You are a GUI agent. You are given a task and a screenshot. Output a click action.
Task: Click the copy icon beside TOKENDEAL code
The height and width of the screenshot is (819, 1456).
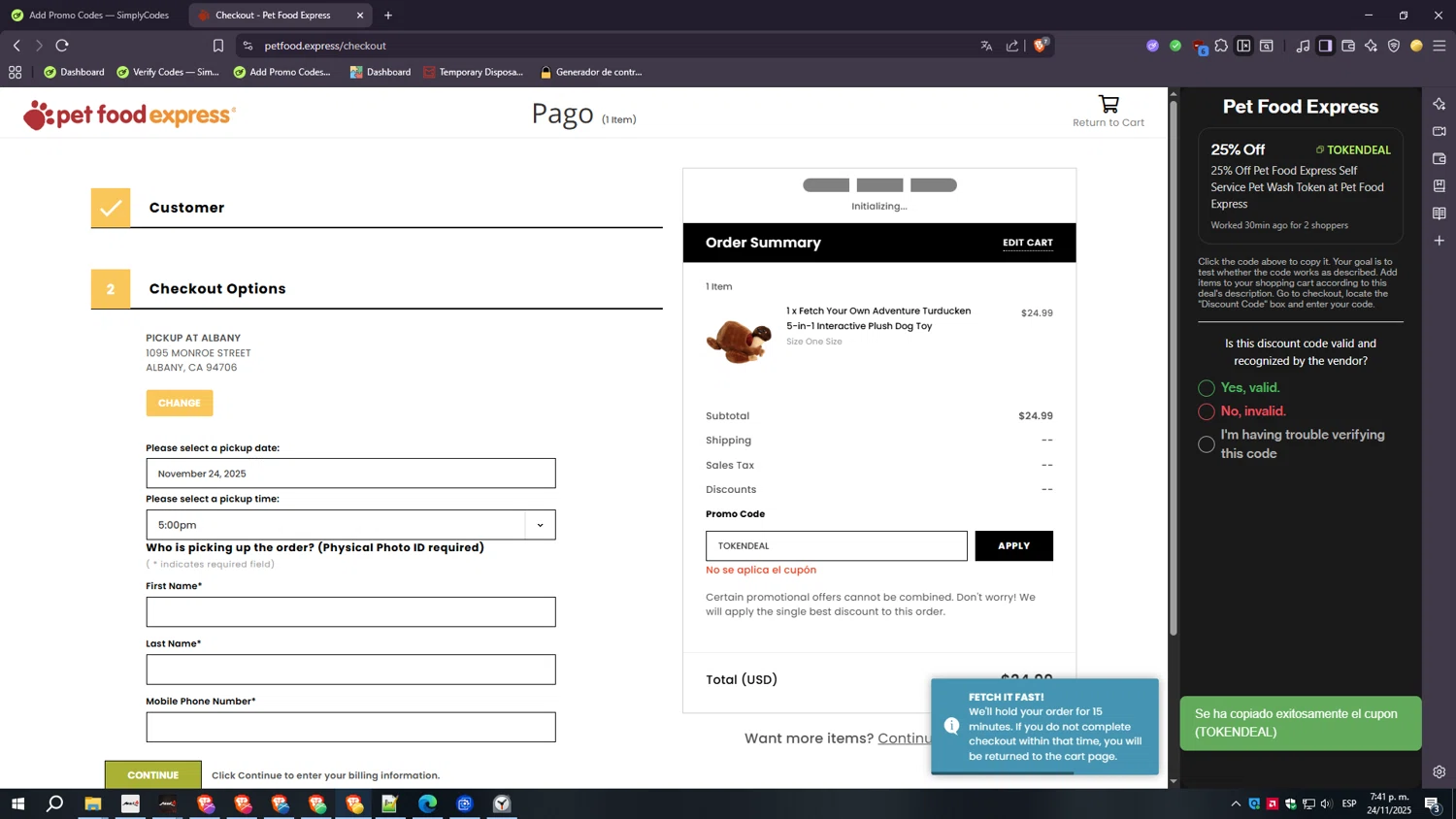coord(1320,149)
